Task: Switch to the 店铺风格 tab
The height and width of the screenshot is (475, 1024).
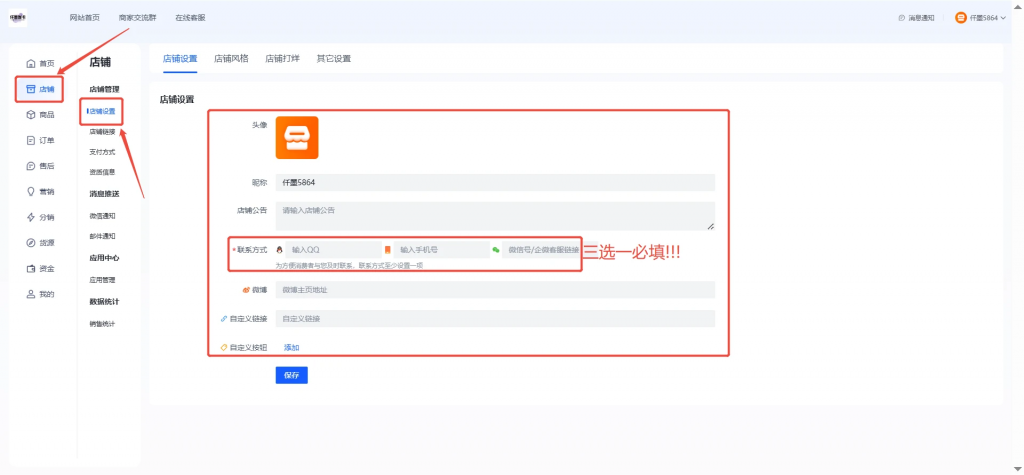Action: pyautogui.click(x=231, y=58)
